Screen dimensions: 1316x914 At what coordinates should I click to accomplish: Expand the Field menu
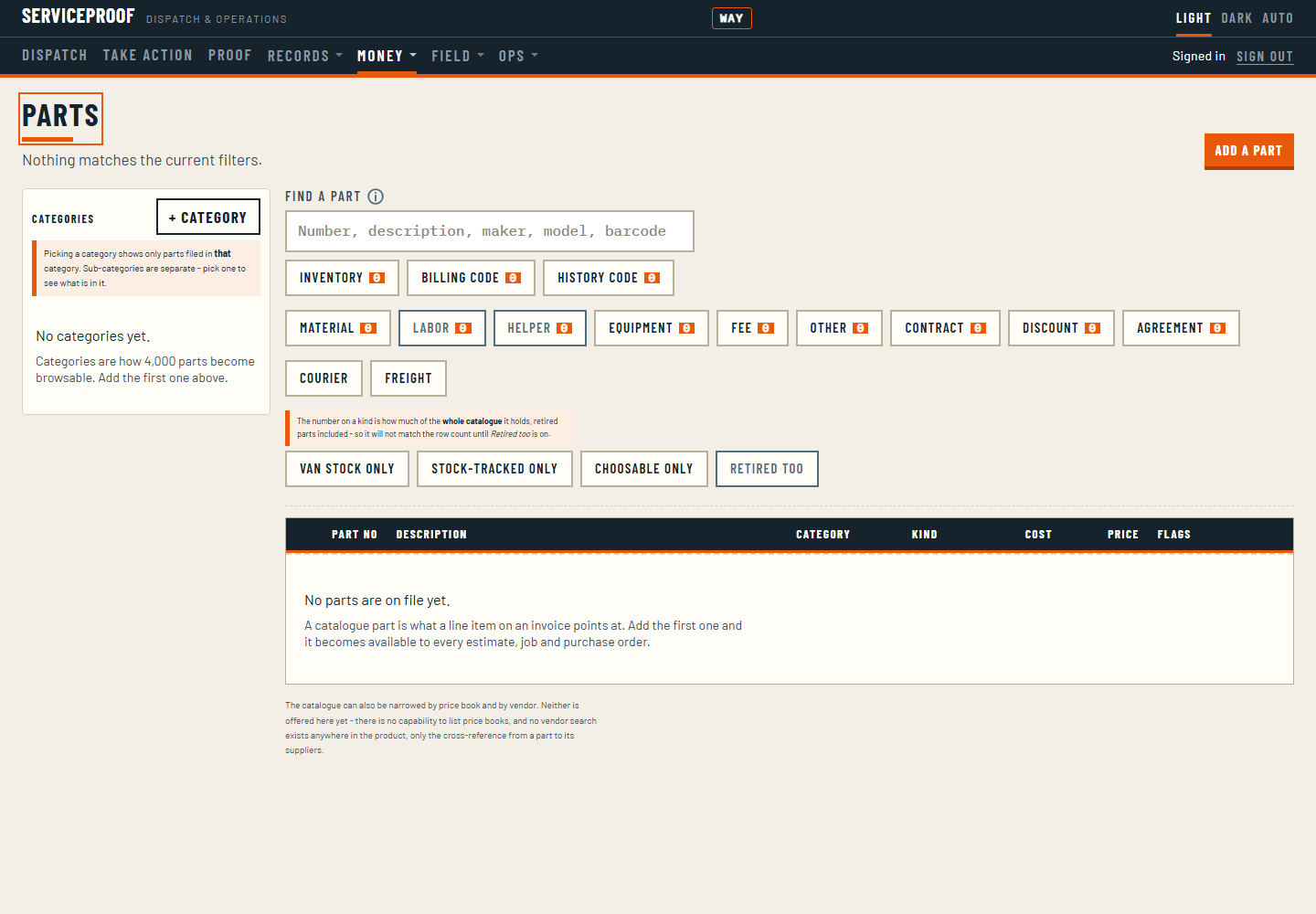coord(458,56)
